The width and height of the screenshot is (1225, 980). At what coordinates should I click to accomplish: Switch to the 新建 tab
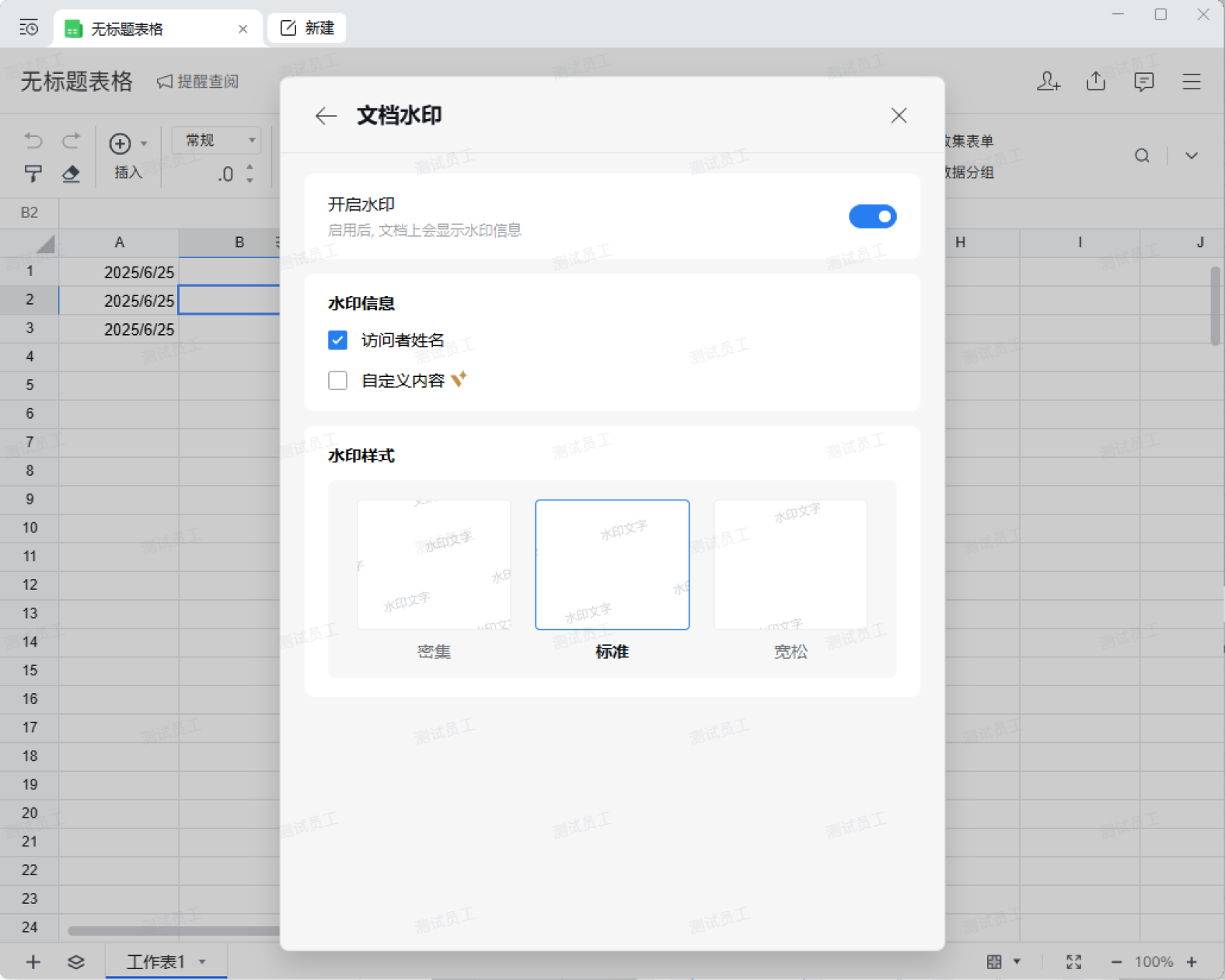point(307,28)
